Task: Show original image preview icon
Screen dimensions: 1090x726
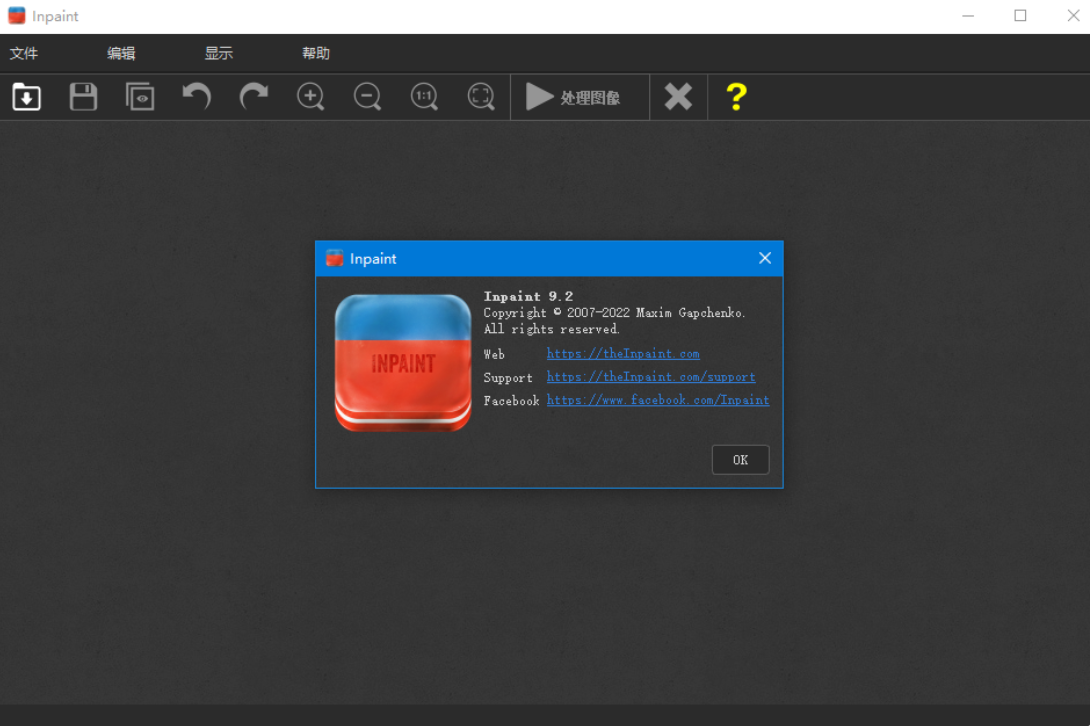Action: pyautogui.click(x=140, y=97)
